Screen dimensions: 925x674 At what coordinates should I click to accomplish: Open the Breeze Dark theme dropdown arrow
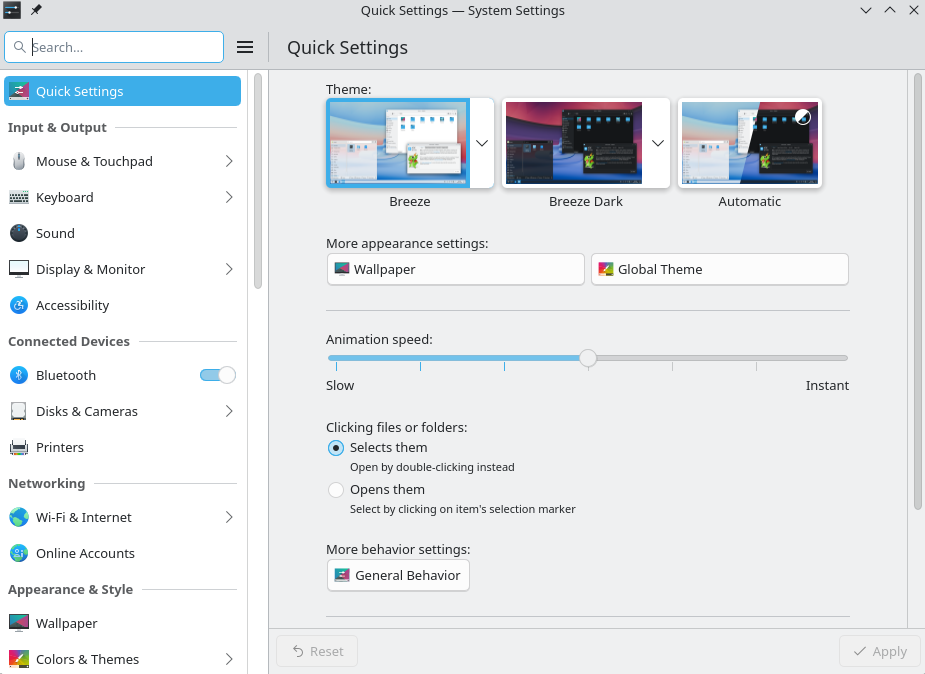(658, 143)
